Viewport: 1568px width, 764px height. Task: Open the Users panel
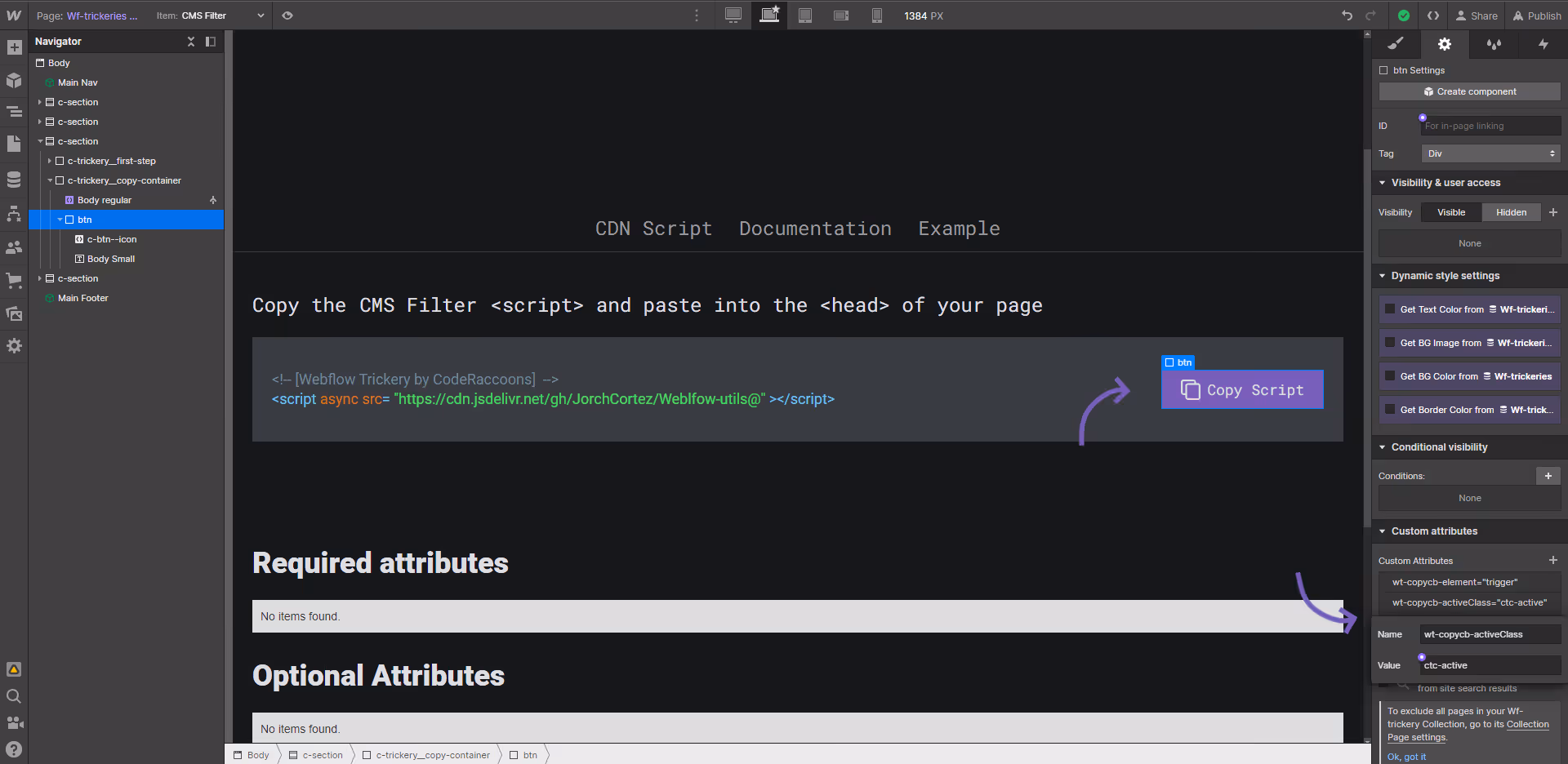pyautogui.click(x=14, y=247)
